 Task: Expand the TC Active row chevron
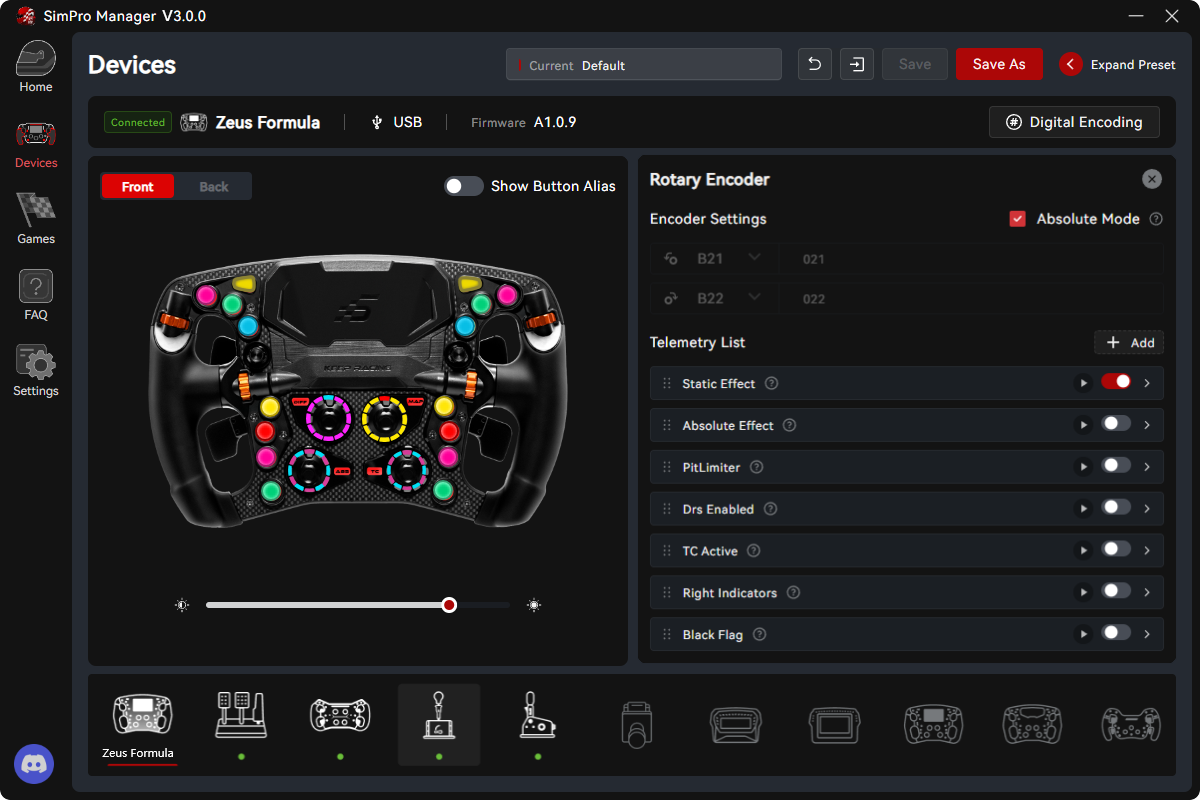(1147, 551)
